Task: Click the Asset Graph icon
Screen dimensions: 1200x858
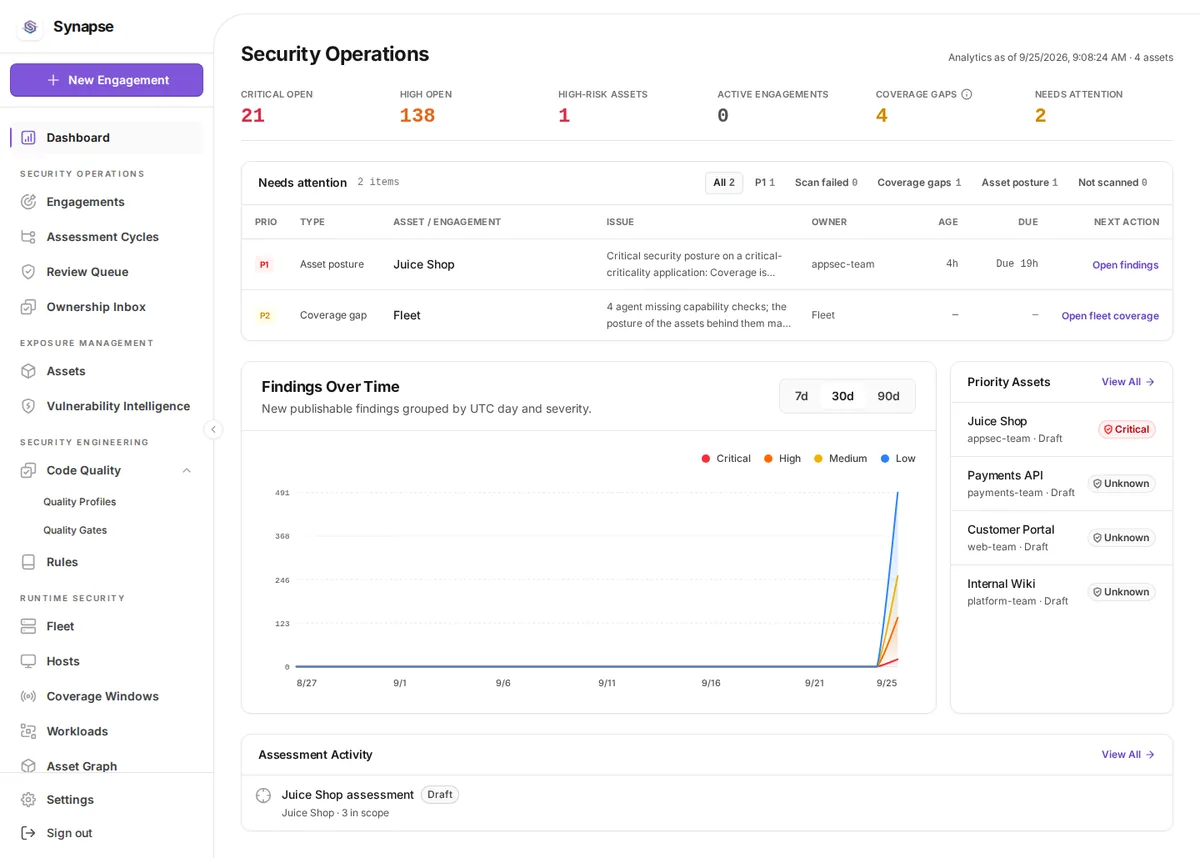Action: pyautogui.click(x=28, y=766)
